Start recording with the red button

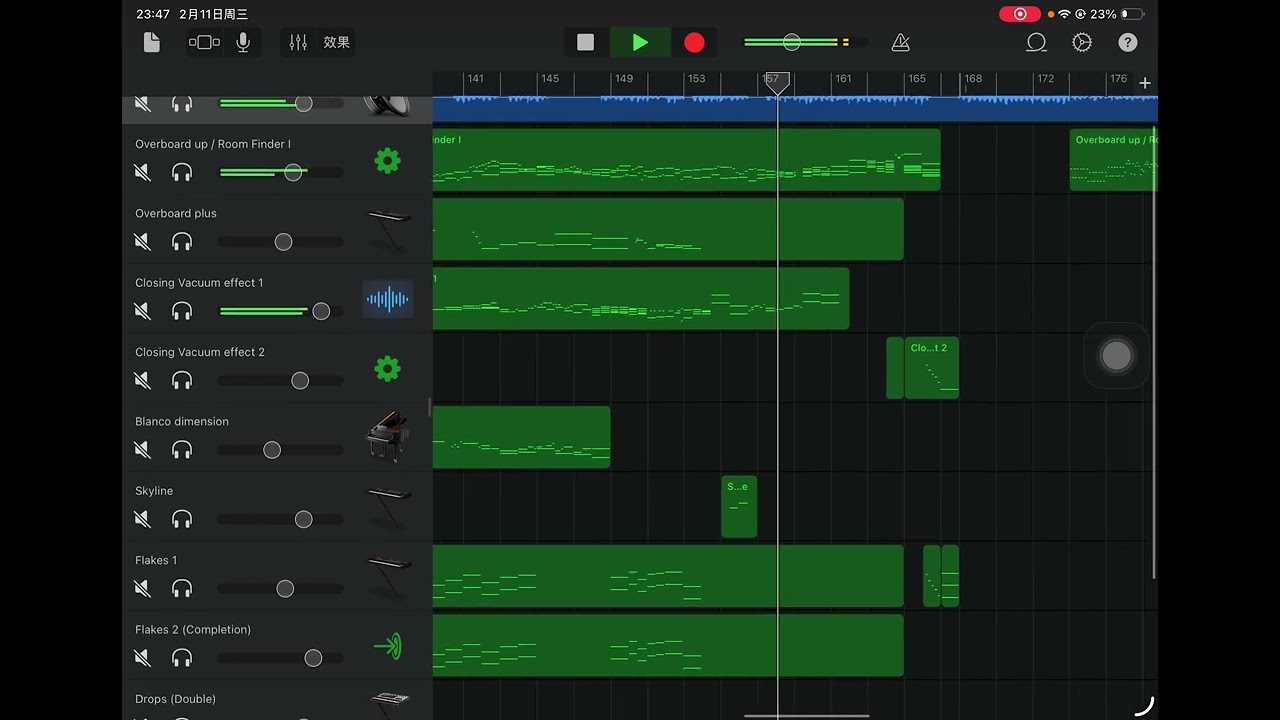[x=694, y=42]
